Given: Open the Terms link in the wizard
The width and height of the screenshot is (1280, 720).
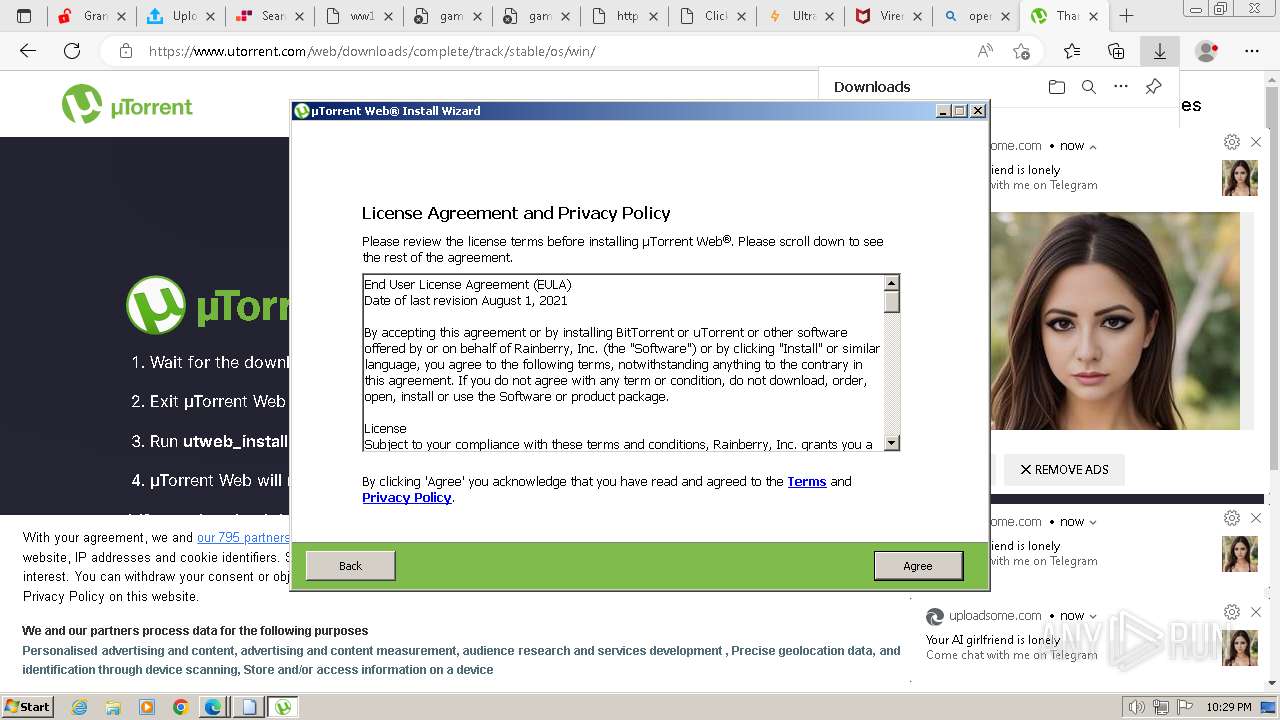Looking at the screenshot, I should [807, 481].
